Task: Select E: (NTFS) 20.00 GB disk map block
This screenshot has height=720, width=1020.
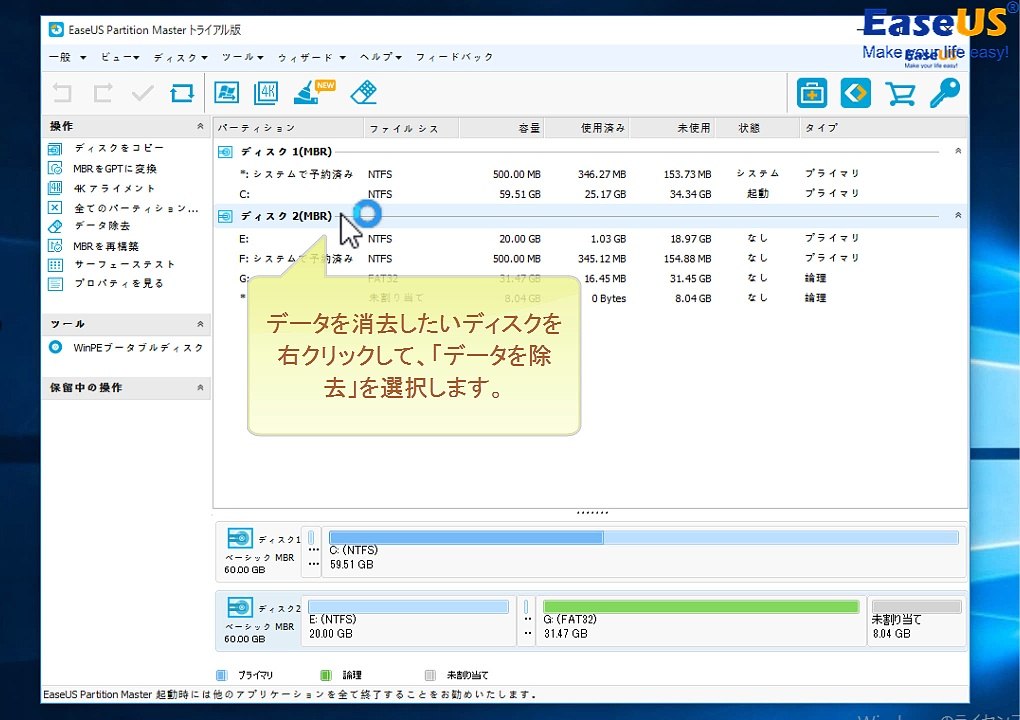Action: click(x=409, y=620)
